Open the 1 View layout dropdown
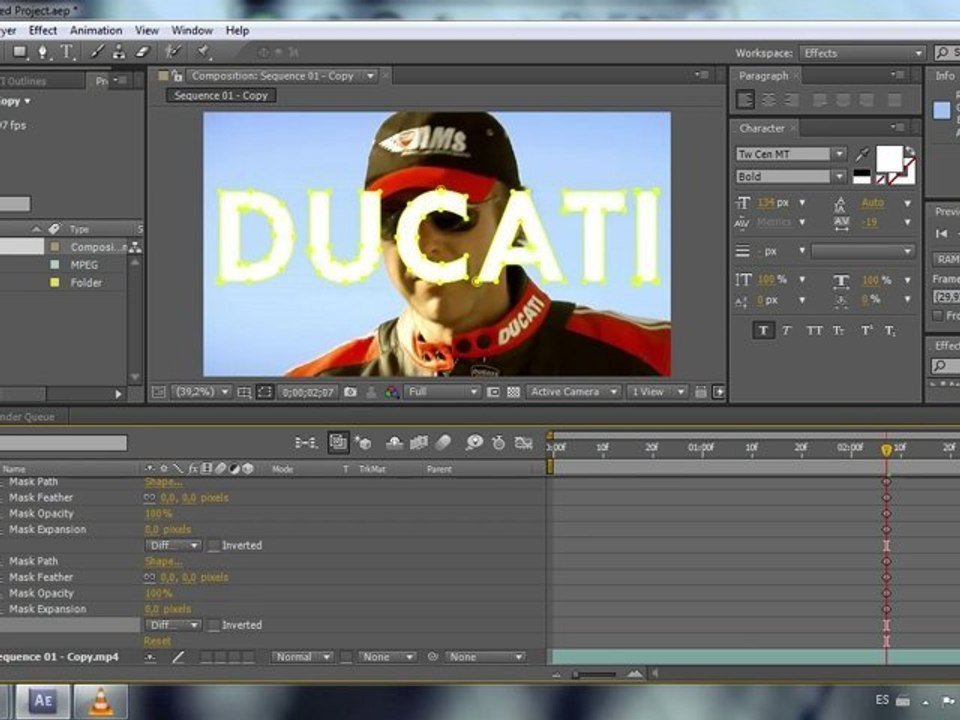 click(658, 392)
